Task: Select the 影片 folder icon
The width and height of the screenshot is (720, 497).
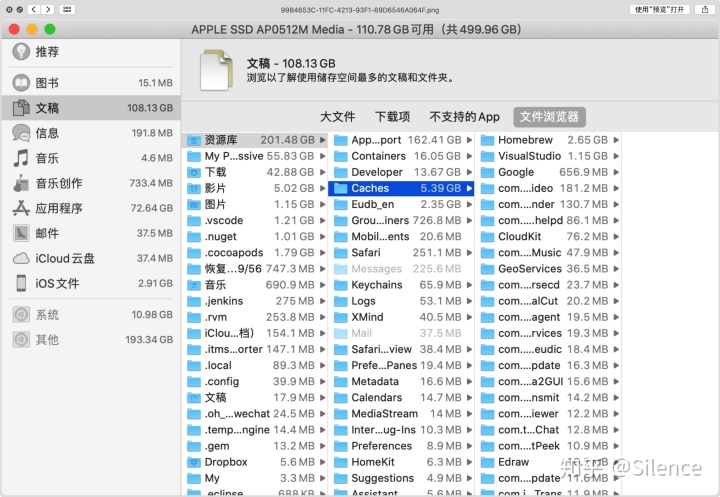Action: [x=194, y=188]
